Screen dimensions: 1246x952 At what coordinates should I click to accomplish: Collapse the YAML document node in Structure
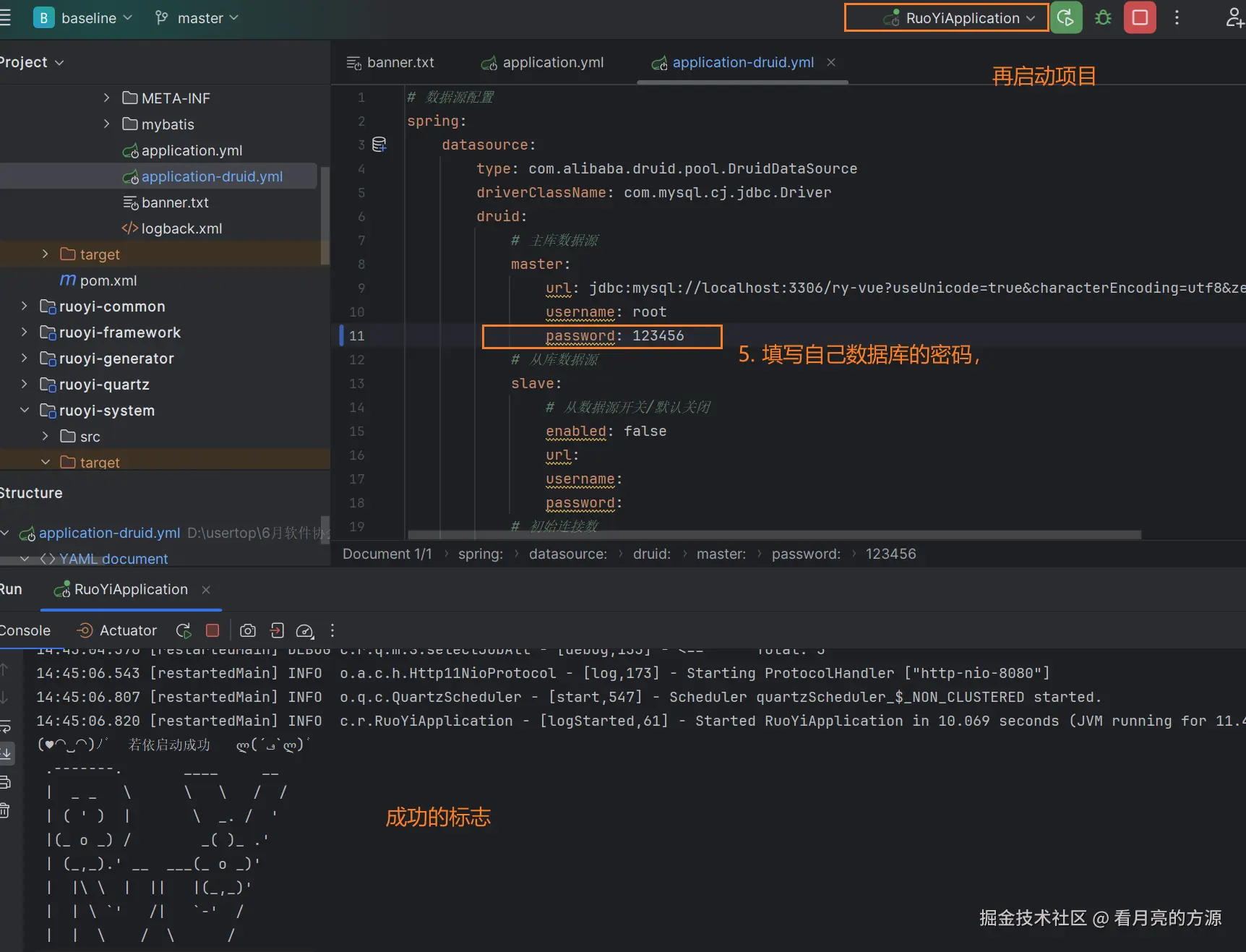[x=24, y=559]
